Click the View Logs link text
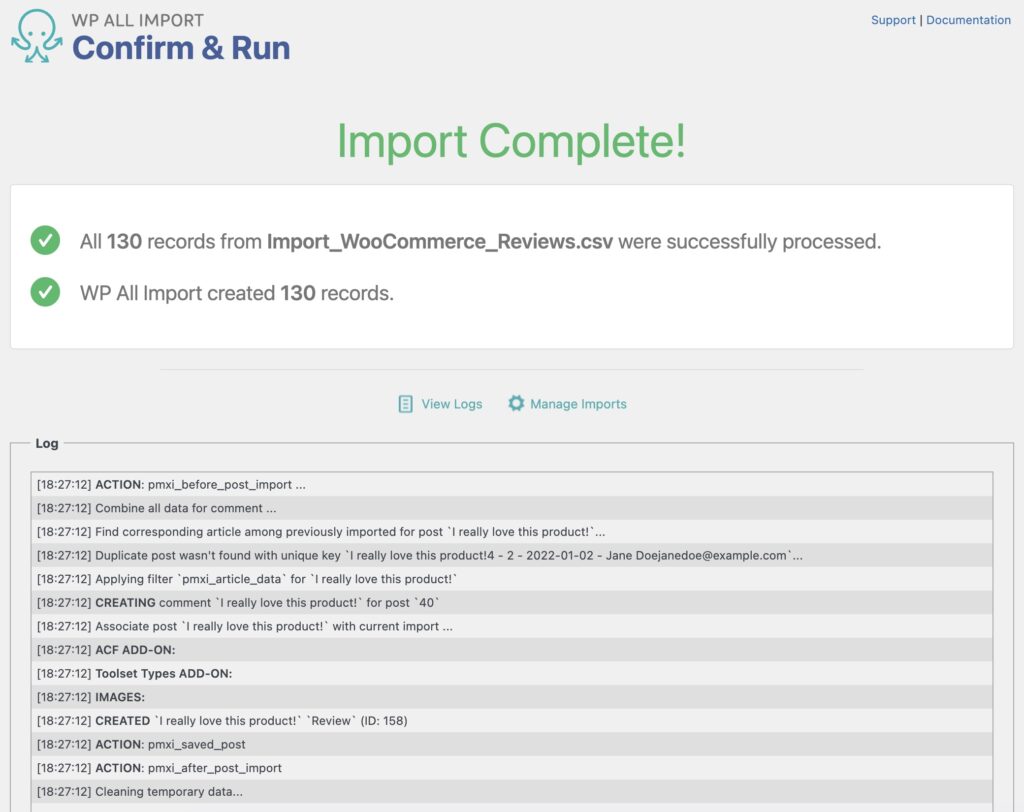1024x812 pixels. (x=451, y=403)
